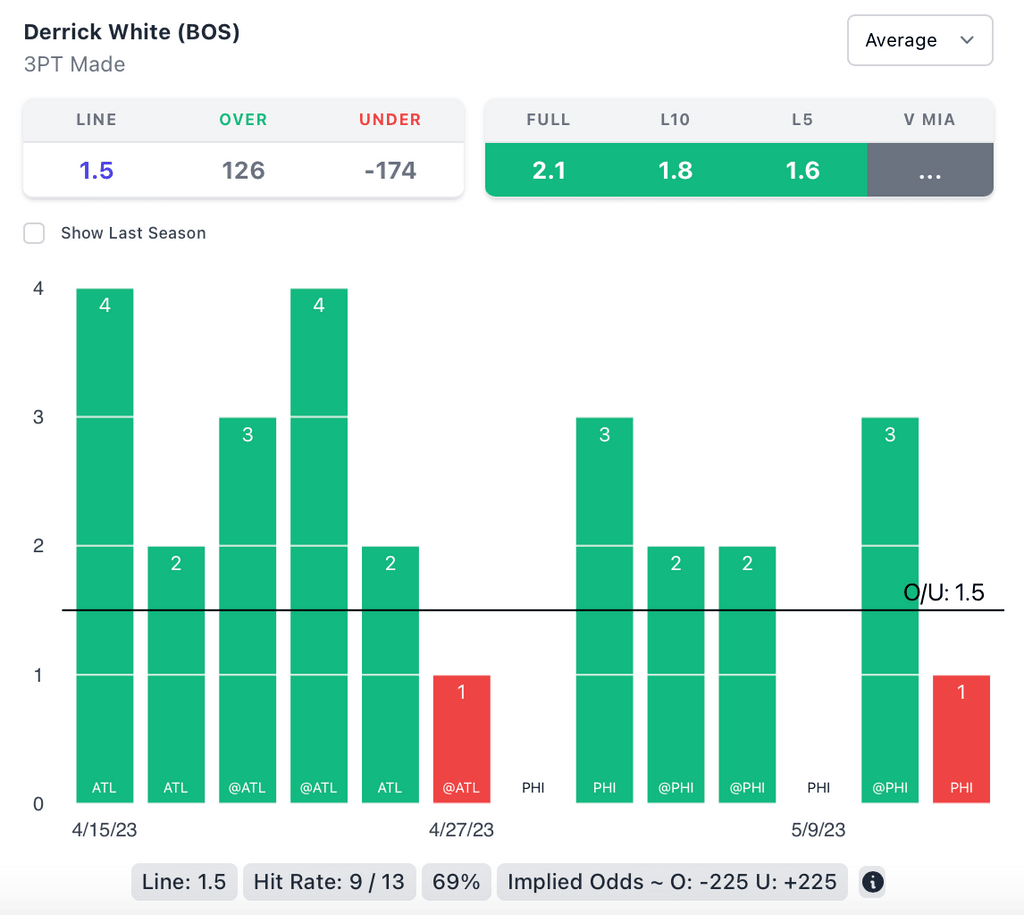The height and width of the screenshot is (915, 1024).
Task: Select the L10 average tab
Action: coord(675,120)
